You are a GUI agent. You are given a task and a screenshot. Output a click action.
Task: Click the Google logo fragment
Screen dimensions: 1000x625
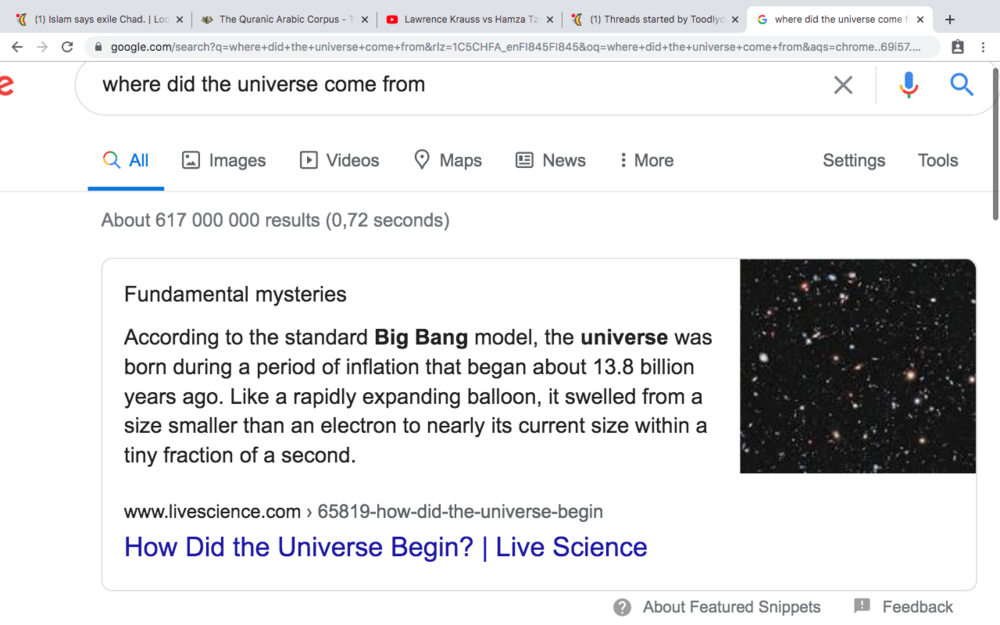click(x=6, y=84)
